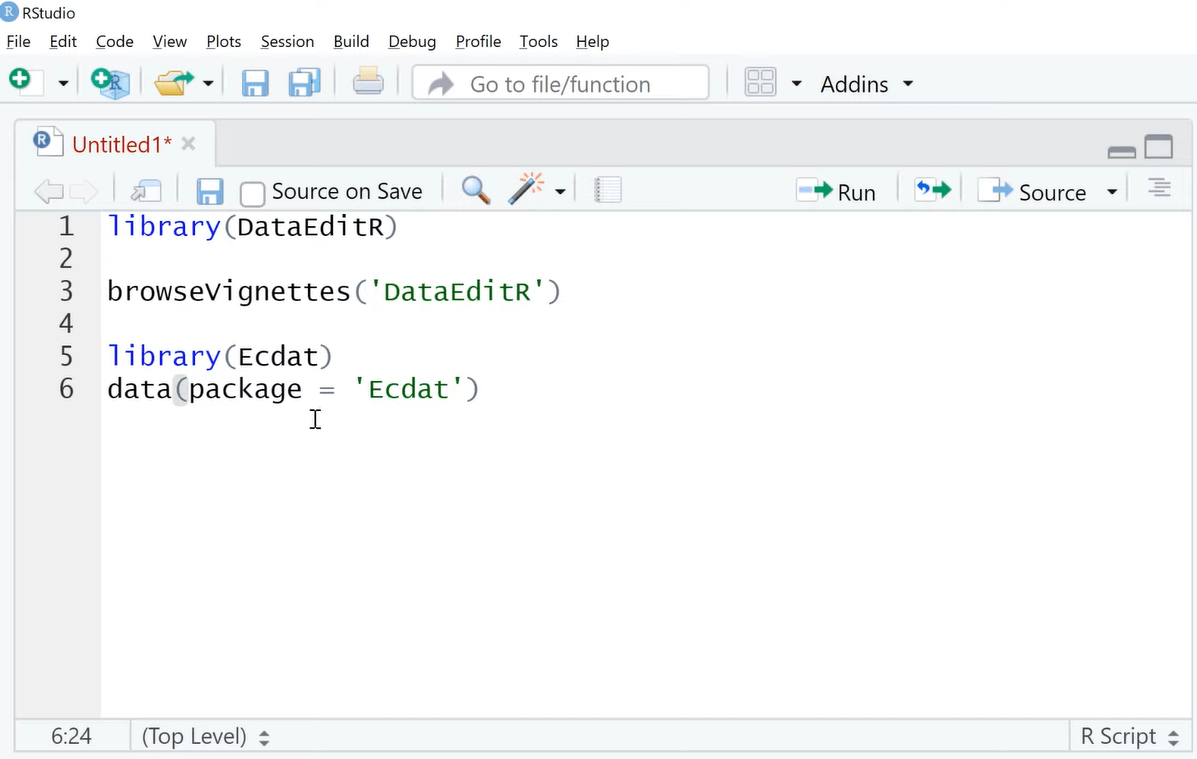The height and width of the screenshot is (759, 1197).
Task: Expand recent files dropdown beside Open folder
Action: [208, 83]
